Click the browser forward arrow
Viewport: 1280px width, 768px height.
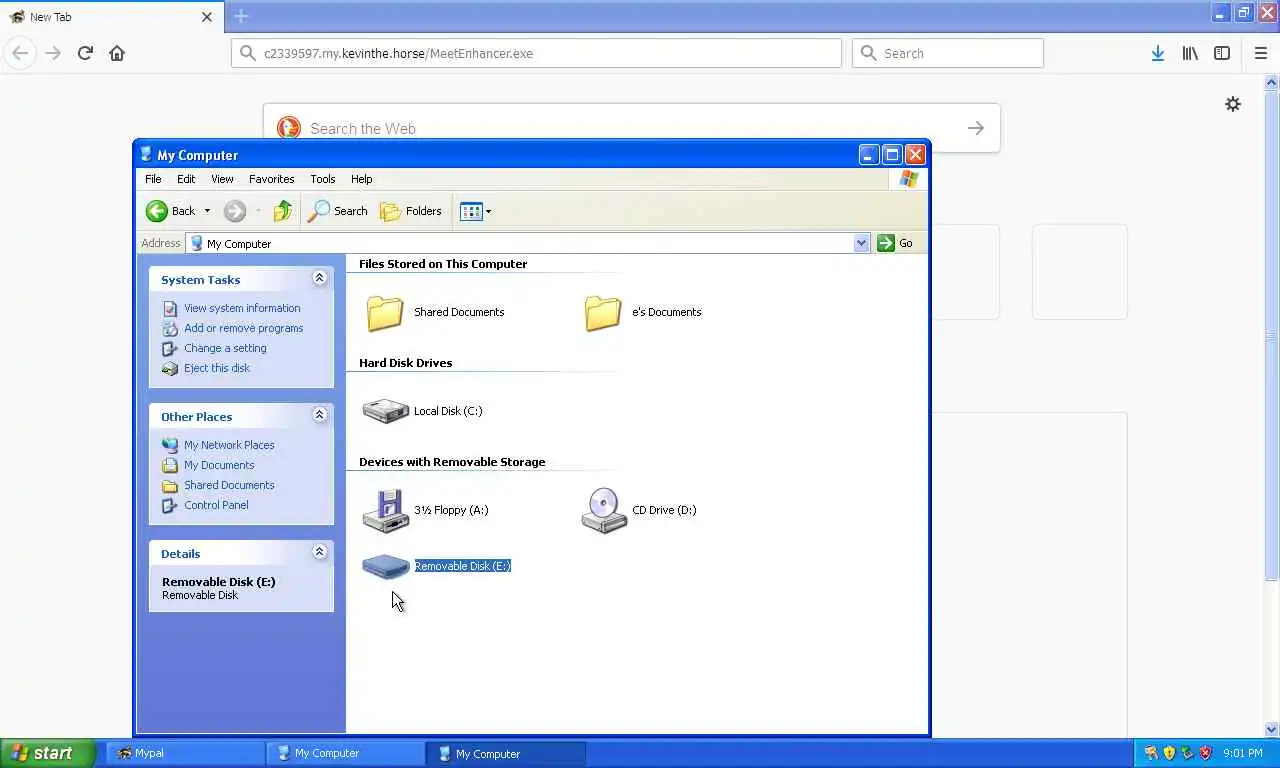[x=53, y=53]
